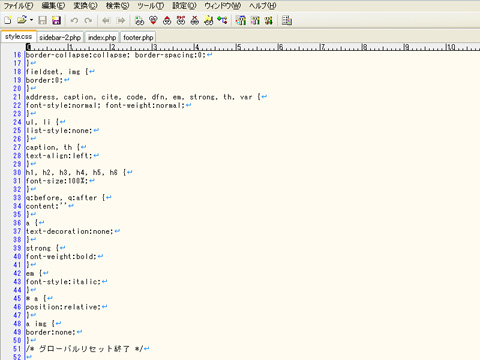Click line number 30 in gutter
The image size is (480, 360).
(x=17, y=172)
